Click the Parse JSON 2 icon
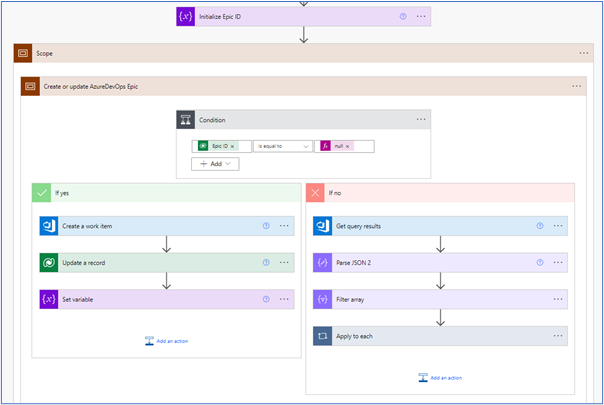Viewport: 604px width, 405px height. (322, 263)
